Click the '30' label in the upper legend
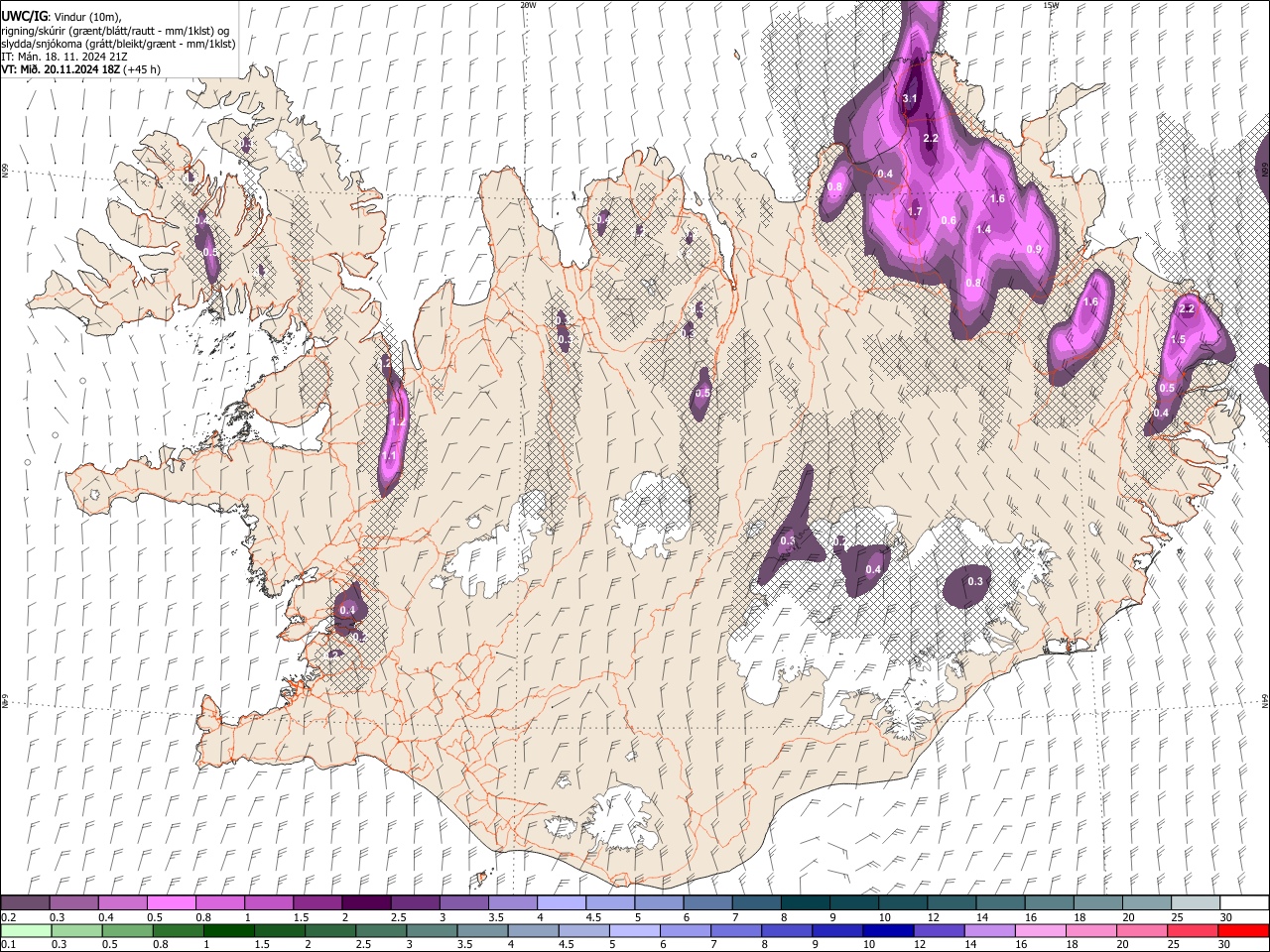The width and height of the screenshot is (1270, 952). [1226, 917]
